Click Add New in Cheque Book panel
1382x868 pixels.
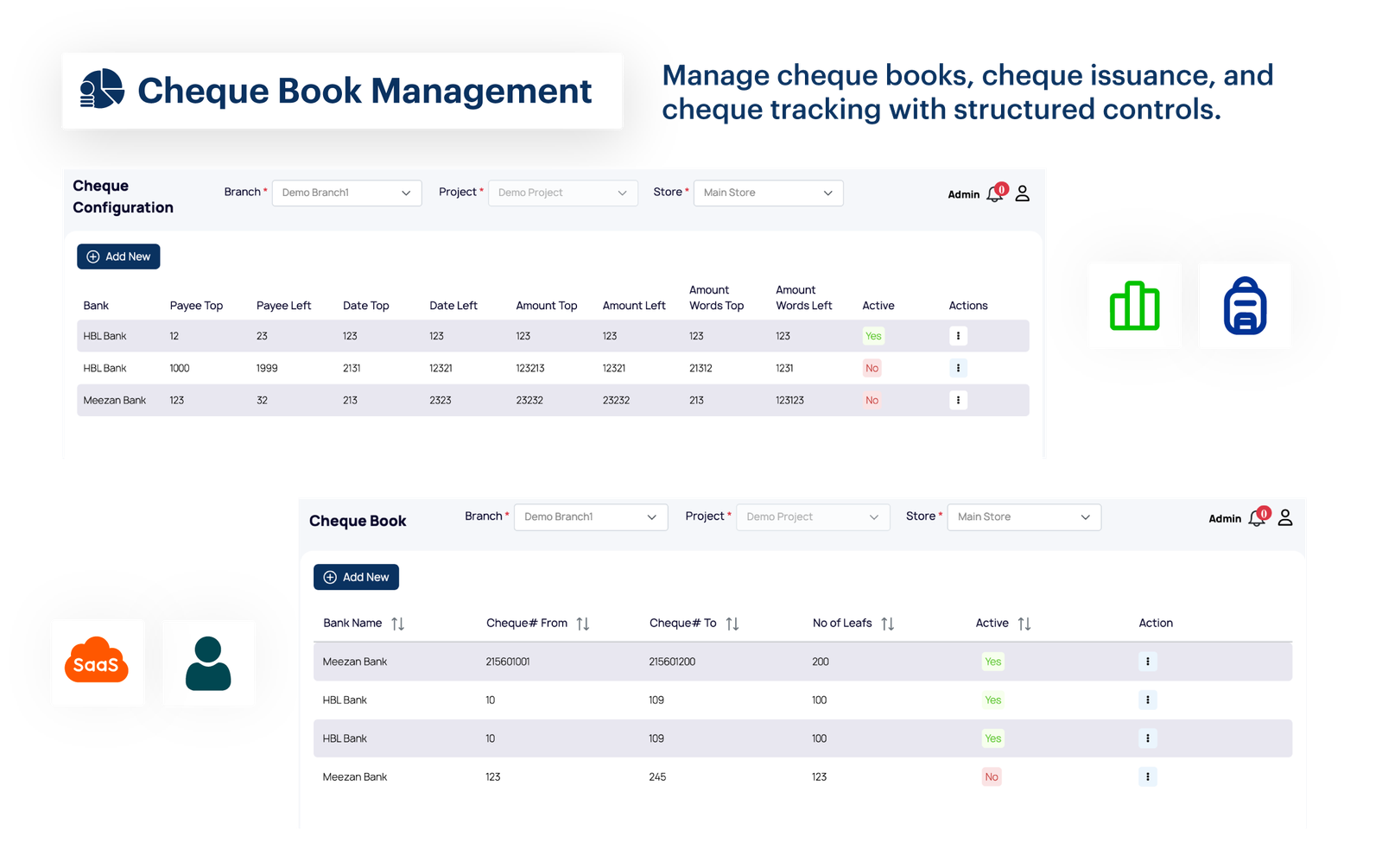click(356, 577)
